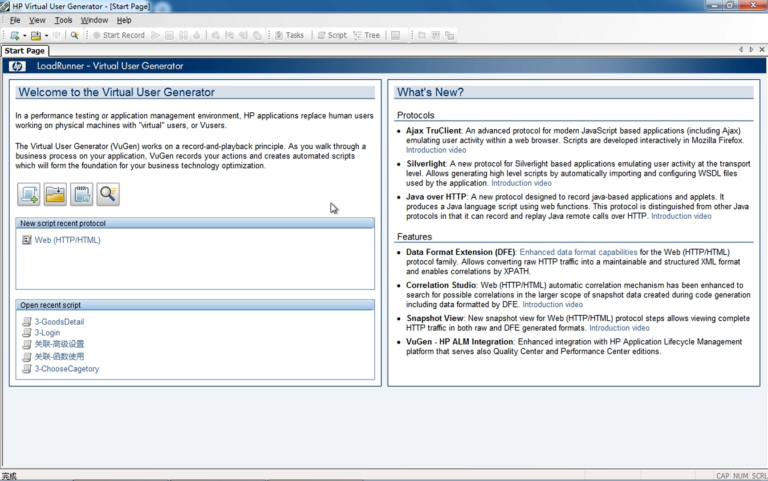The image size is (768, 481).
Task: Open Snapshot View Introduction video link
Action: [x=619, y=328]
